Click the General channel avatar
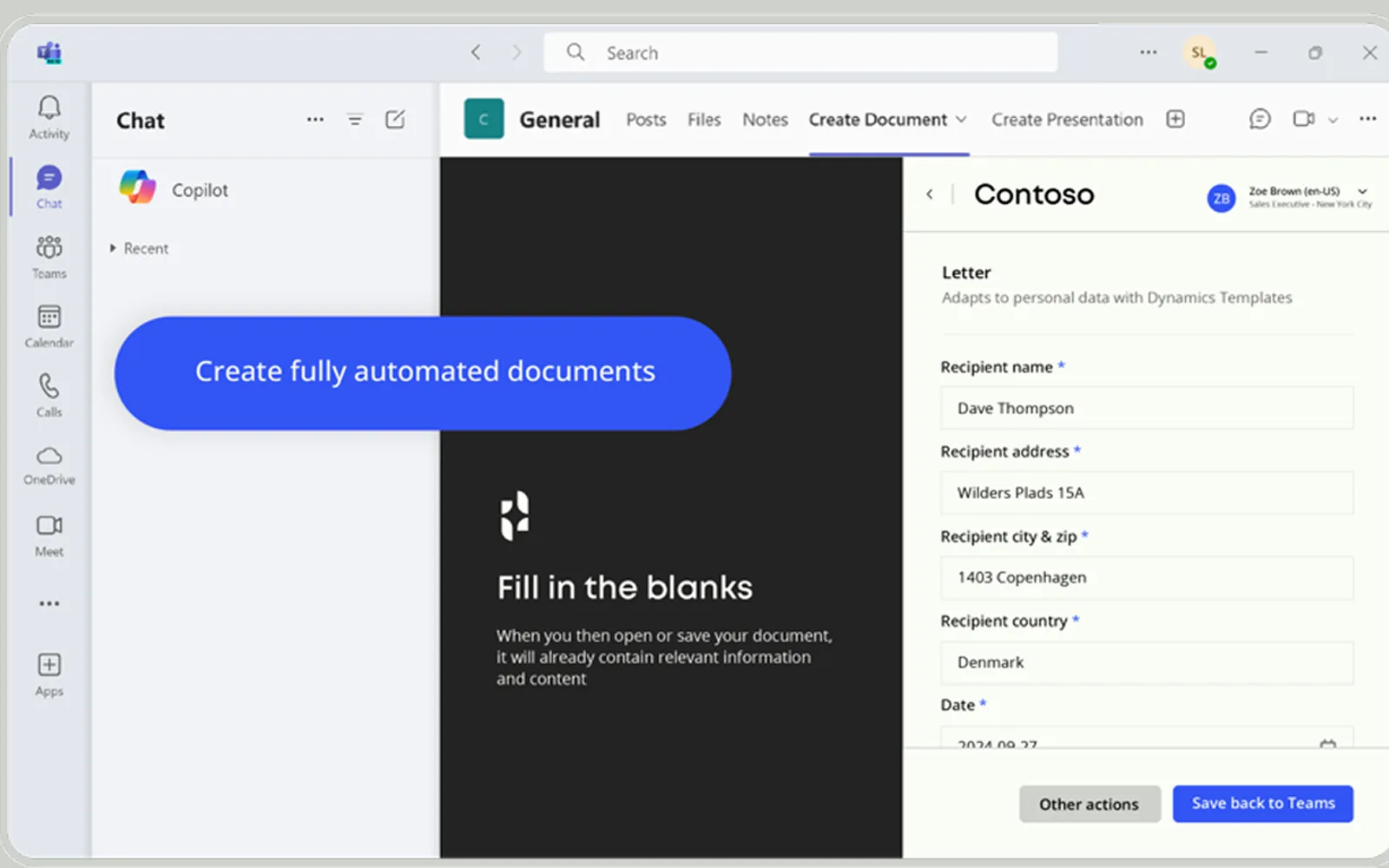The height and width of the screenshot is (868, 1389). point(484,119)
